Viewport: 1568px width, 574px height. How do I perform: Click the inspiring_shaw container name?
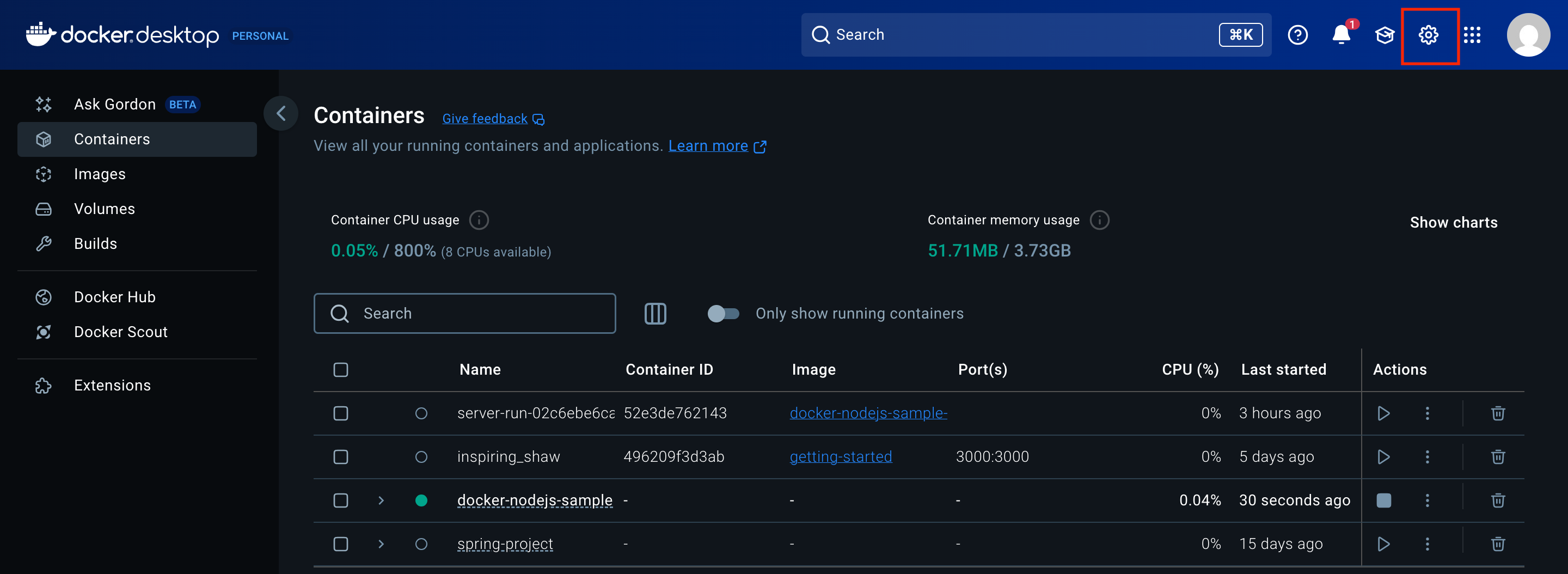[x=509, y=456]
